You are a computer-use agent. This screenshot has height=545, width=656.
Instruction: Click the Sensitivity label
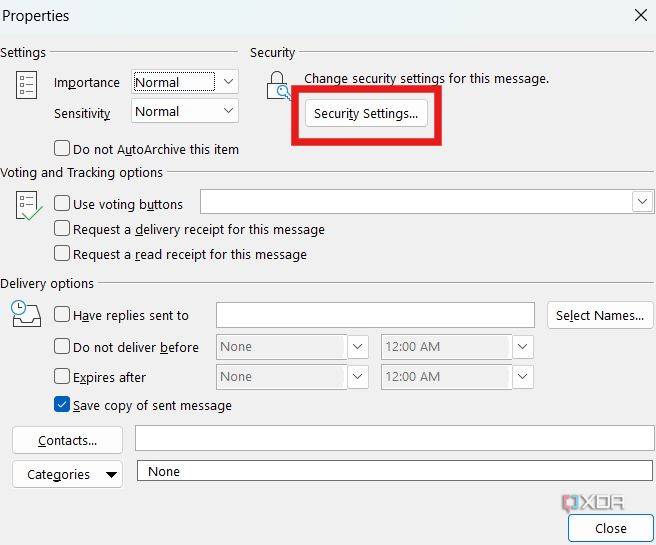[82, 113]
